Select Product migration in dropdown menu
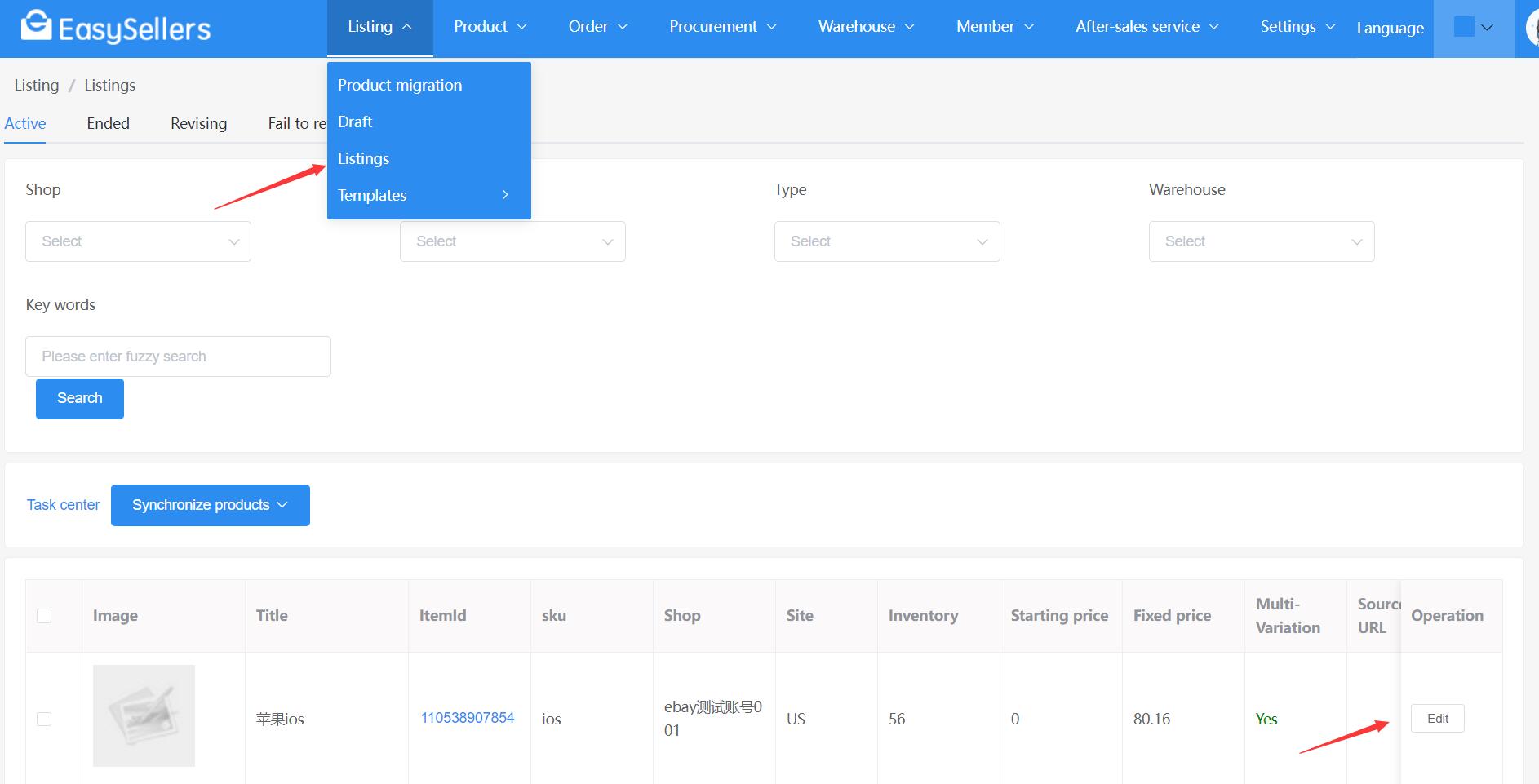Image resolution: width=1539 pixels, height=784 pixels. click(x=399, y=85)
